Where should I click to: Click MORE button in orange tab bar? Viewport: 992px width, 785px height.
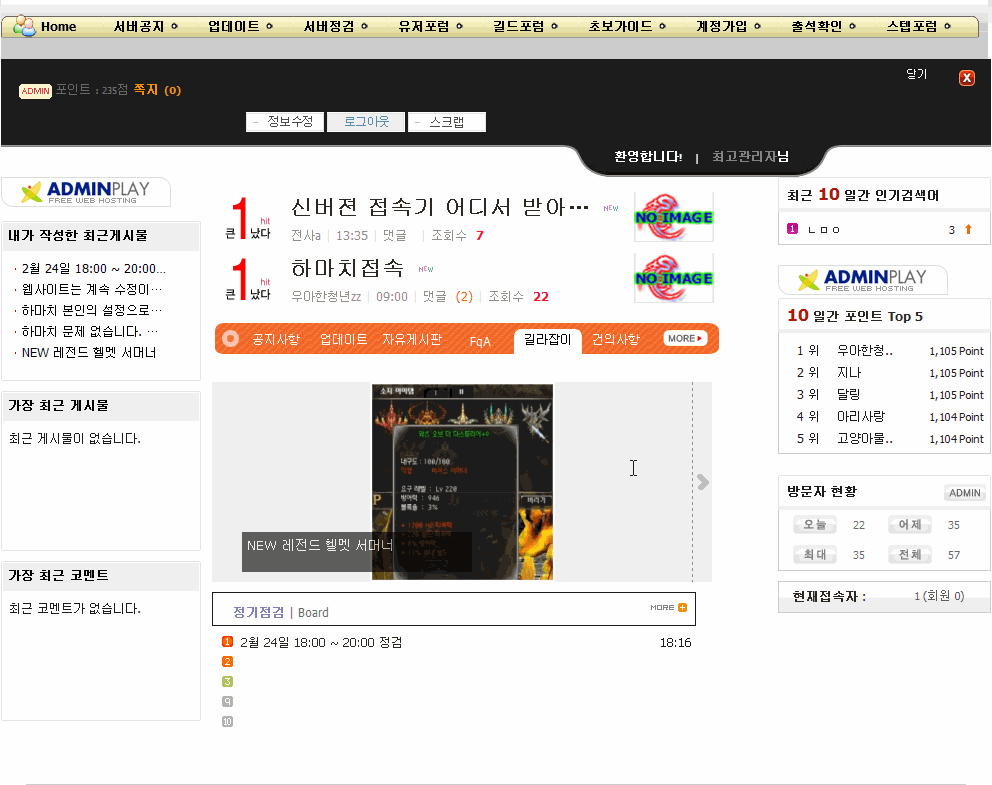(x=685, y=338)
